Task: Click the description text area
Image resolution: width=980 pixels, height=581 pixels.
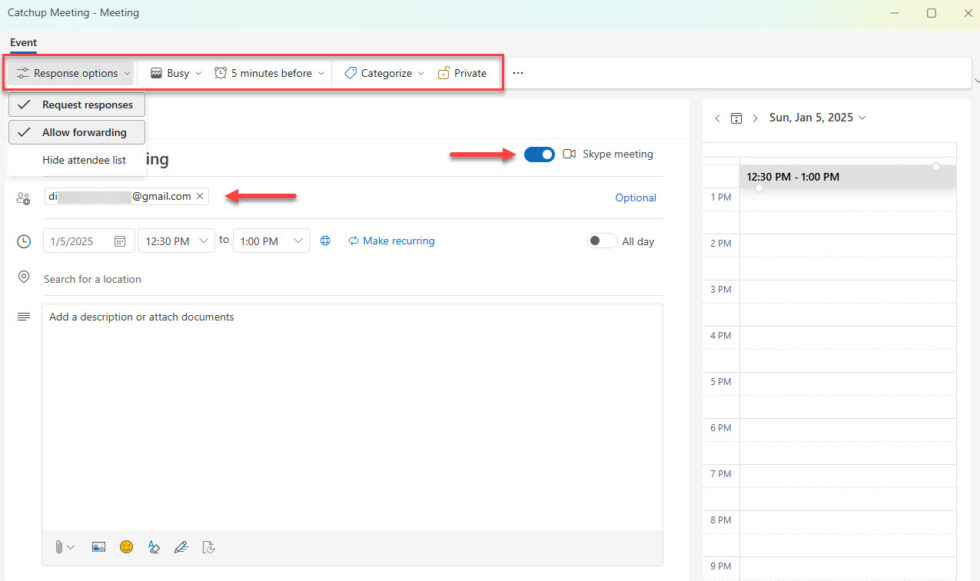Action: pyautogui.click(x=352, y=417)
